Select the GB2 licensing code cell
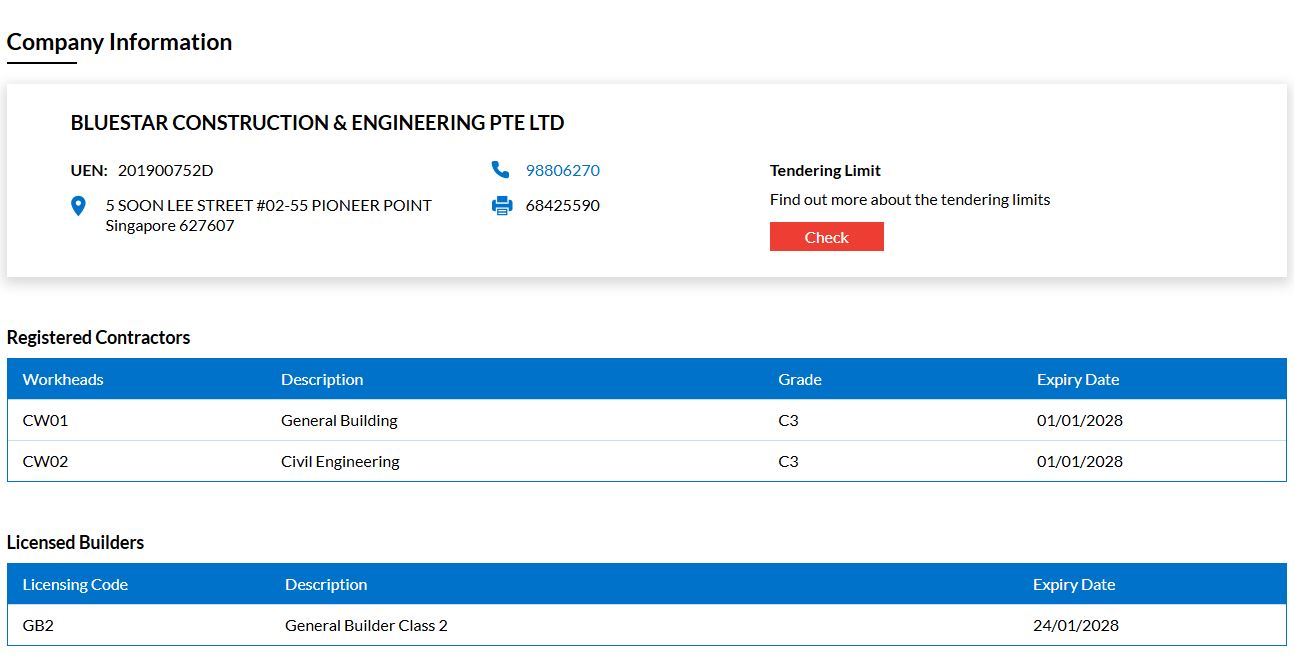1294x660 pixels. tap(37, 626)
